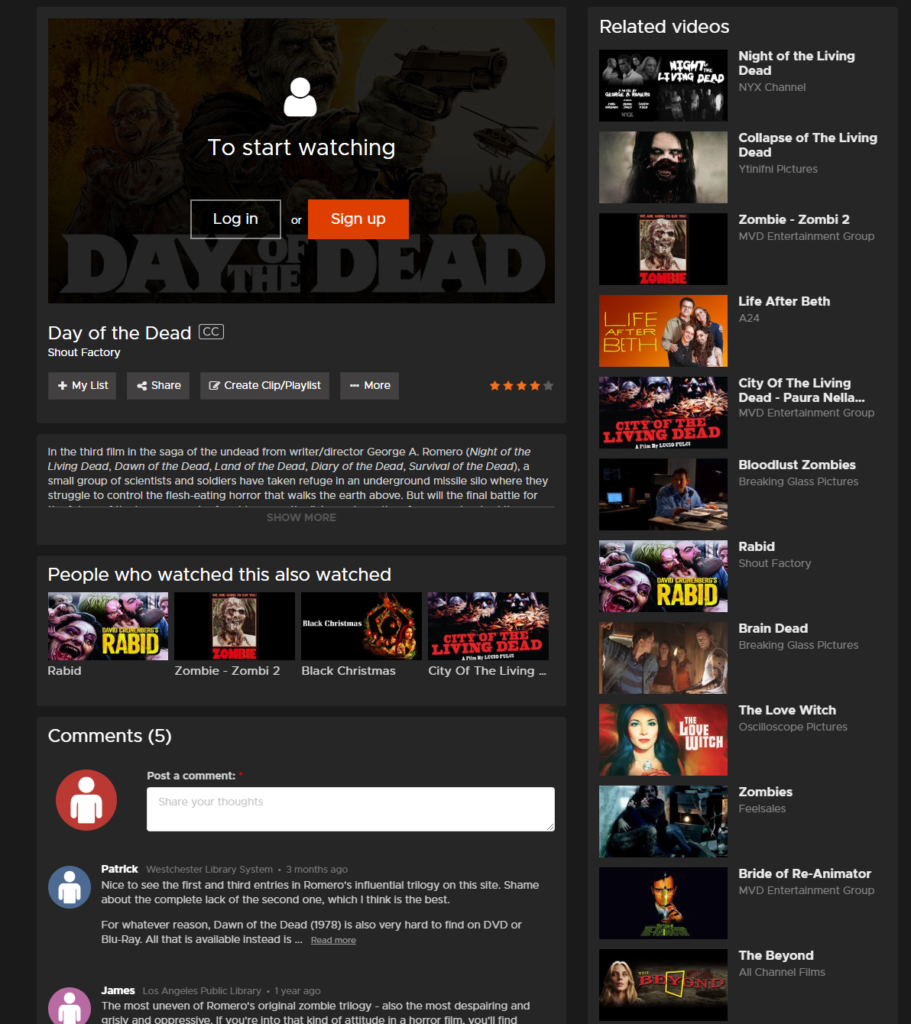Click the "Brain Dead" title link

point(773,628)
